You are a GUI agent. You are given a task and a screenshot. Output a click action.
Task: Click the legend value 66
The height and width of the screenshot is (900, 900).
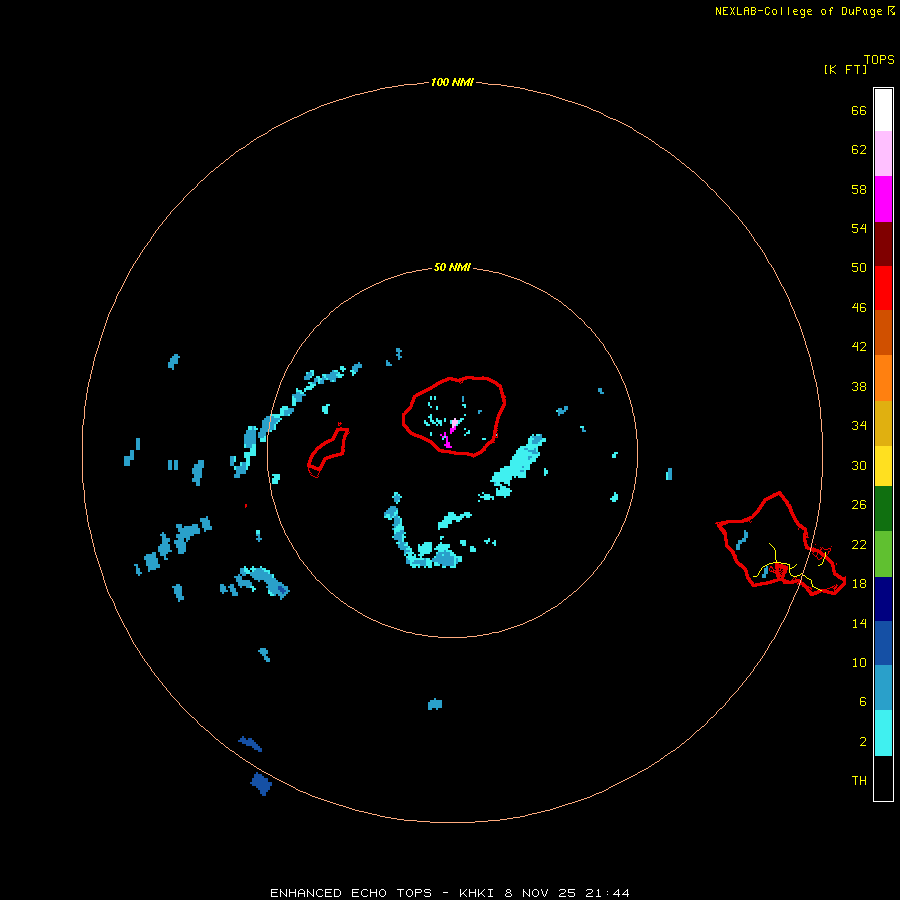(859, 111)
